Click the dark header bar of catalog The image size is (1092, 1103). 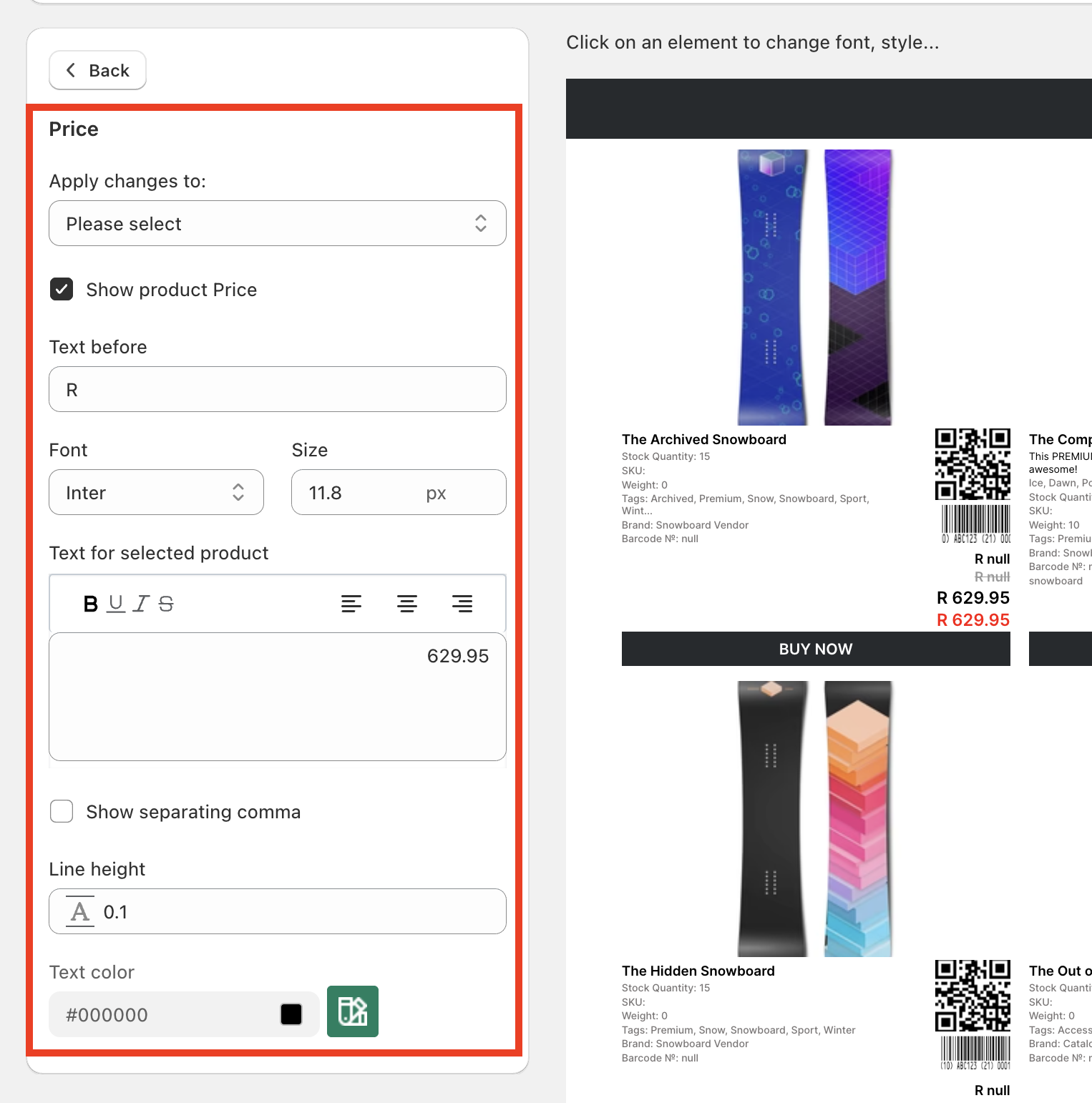(x=829, y=109)
